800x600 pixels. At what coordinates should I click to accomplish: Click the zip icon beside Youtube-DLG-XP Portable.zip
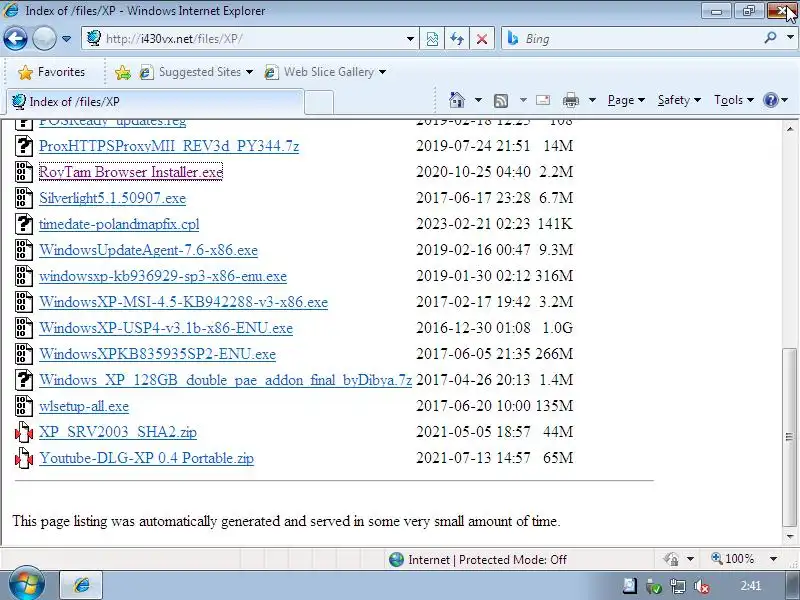[x=23, y=458]
